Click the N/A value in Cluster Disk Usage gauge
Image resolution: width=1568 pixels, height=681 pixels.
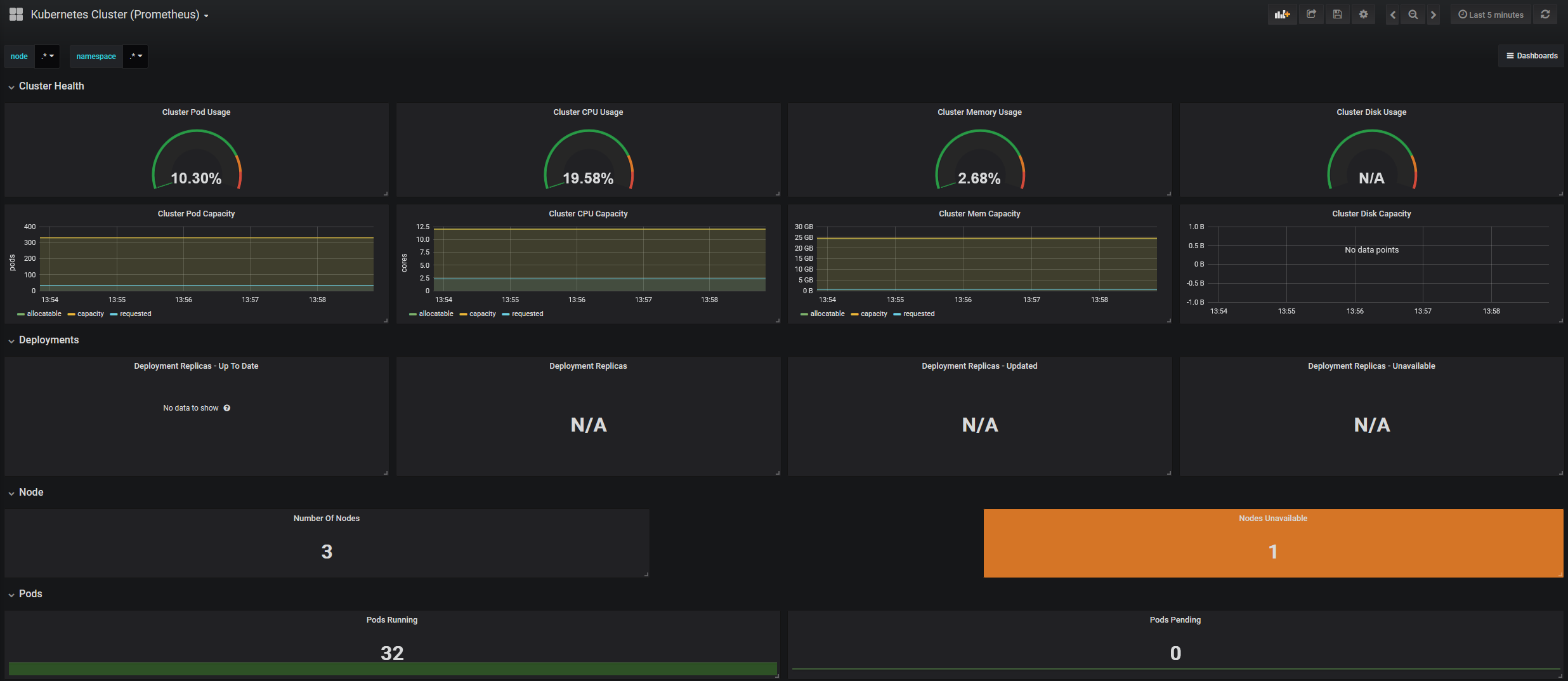pos(1371,178)
